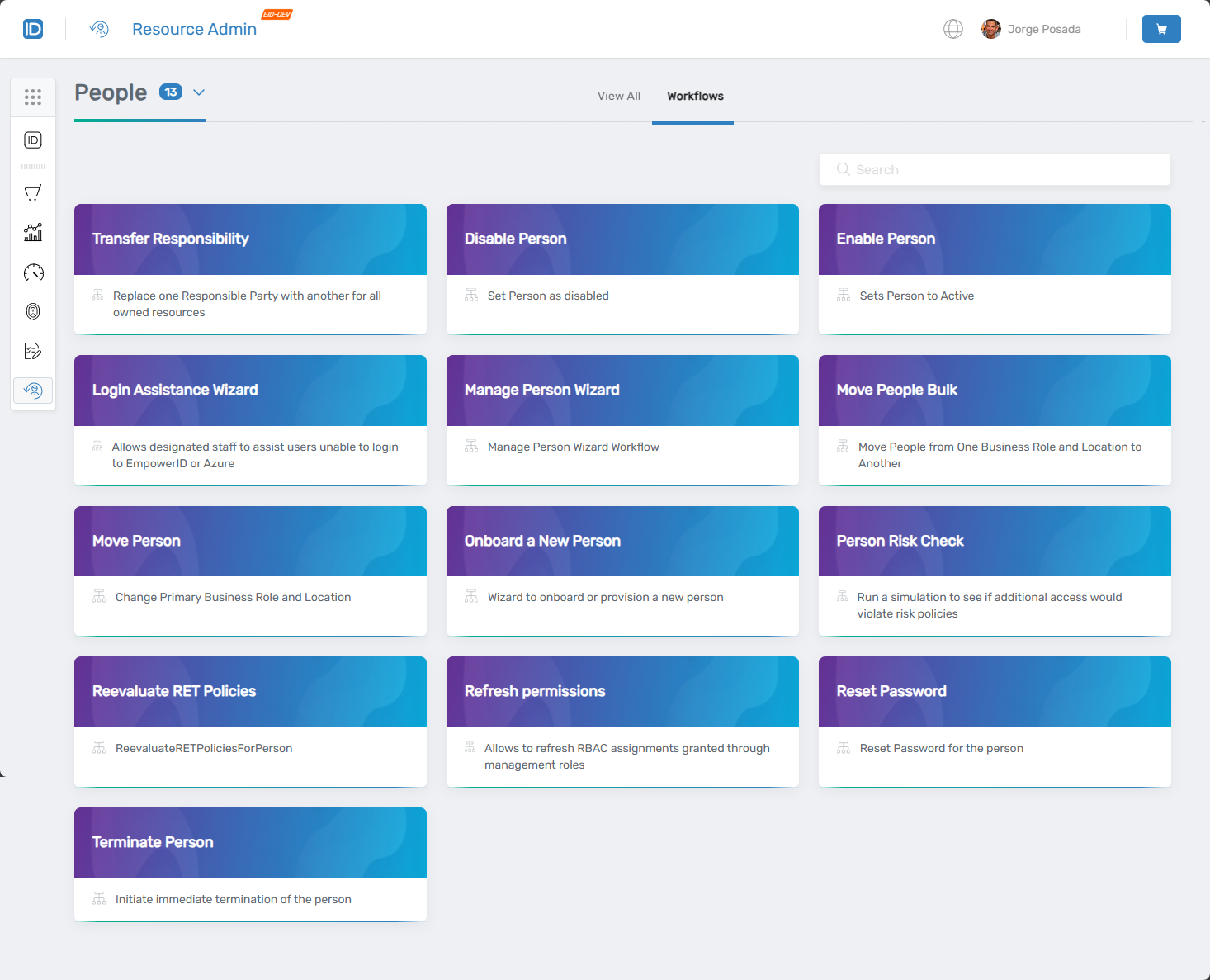Select the ID badge sidebar icon
Screen dimensions: 1210x980
click(33, 140)
